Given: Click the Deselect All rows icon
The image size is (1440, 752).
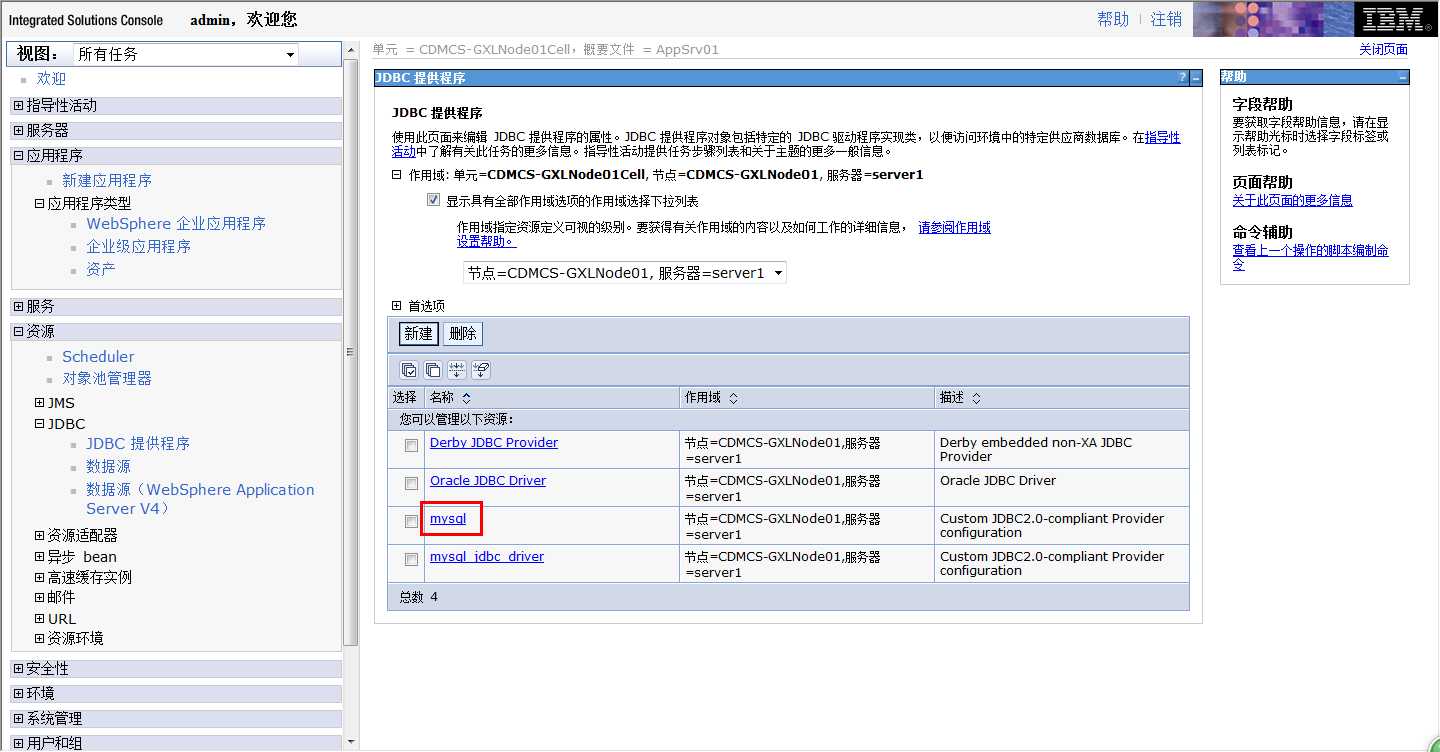Looking at the screenshot, I should (433, 370).
